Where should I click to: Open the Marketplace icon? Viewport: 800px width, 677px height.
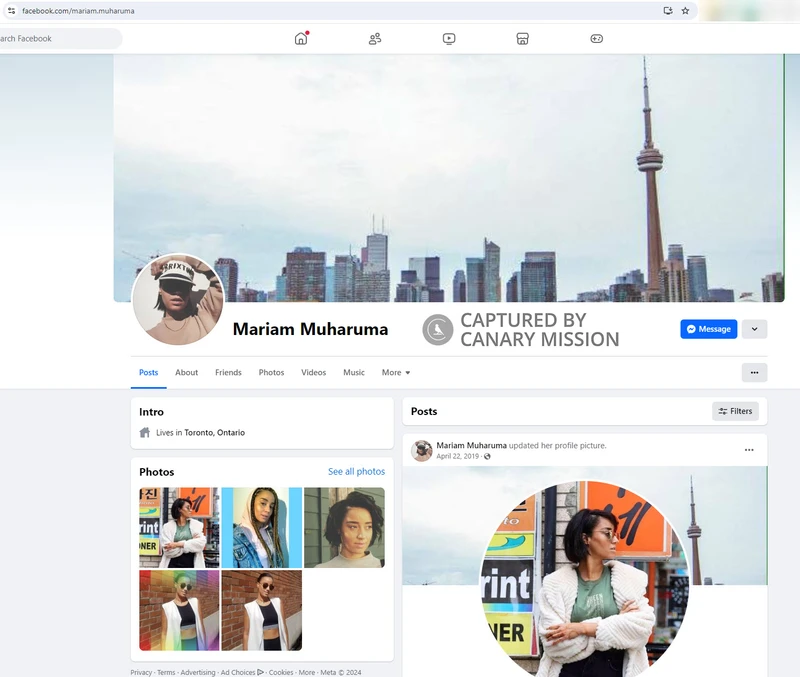[x=522, y=39]
